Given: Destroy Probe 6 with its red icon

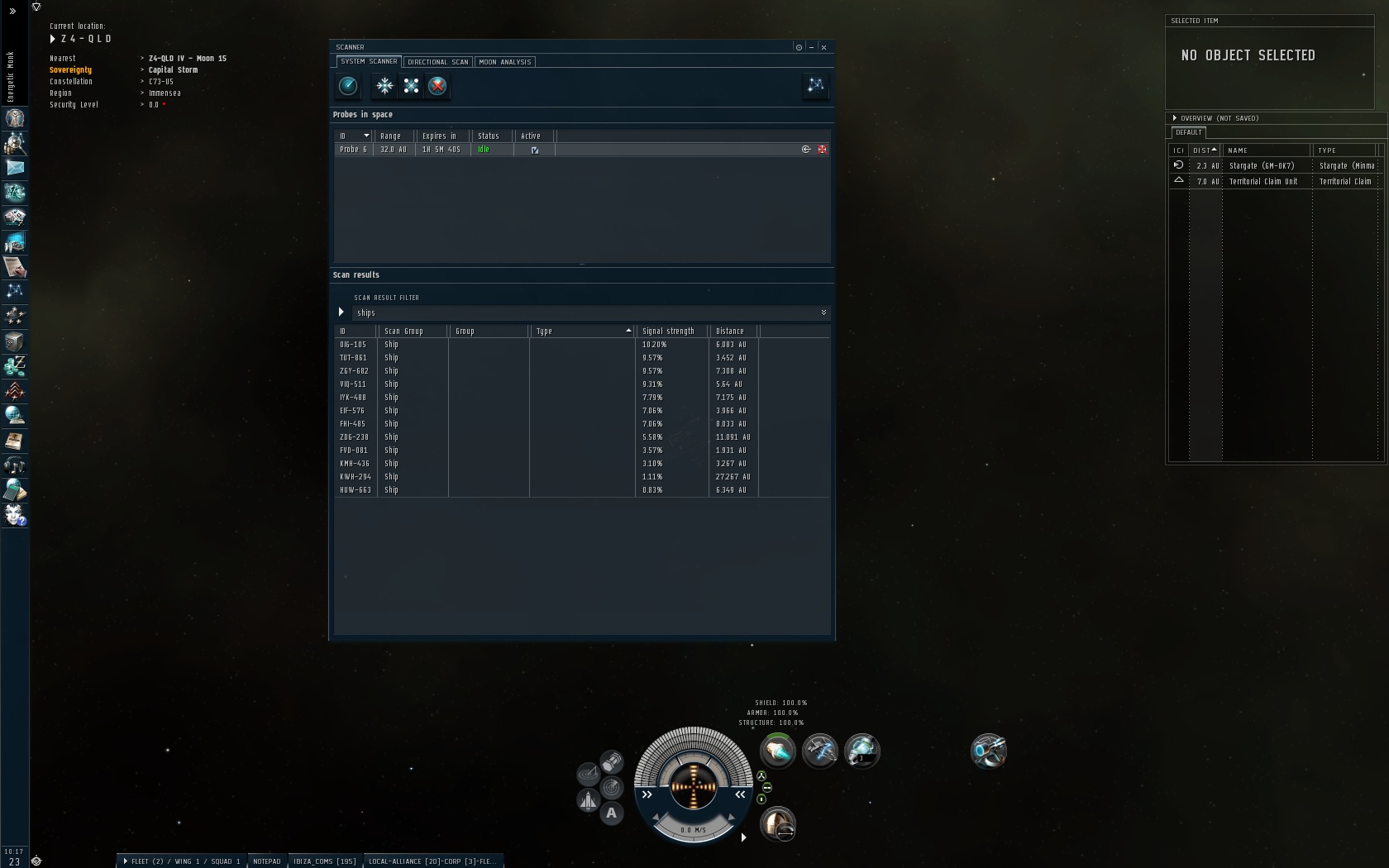Looking at the screenshot, I should (822, 150).
